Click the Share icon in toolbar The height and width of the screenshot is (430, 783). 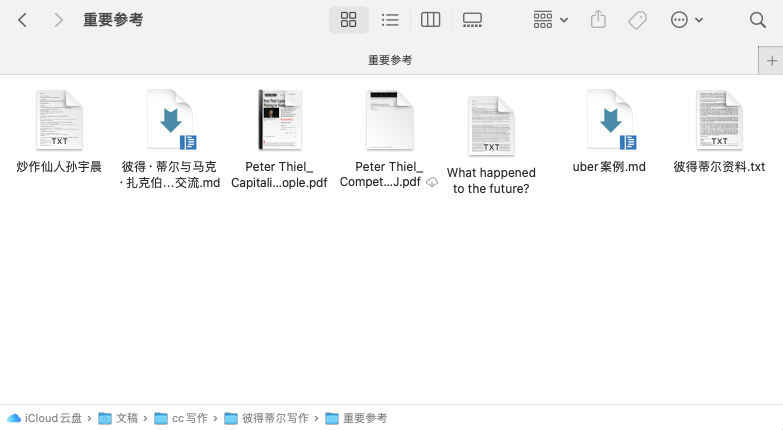598,20
